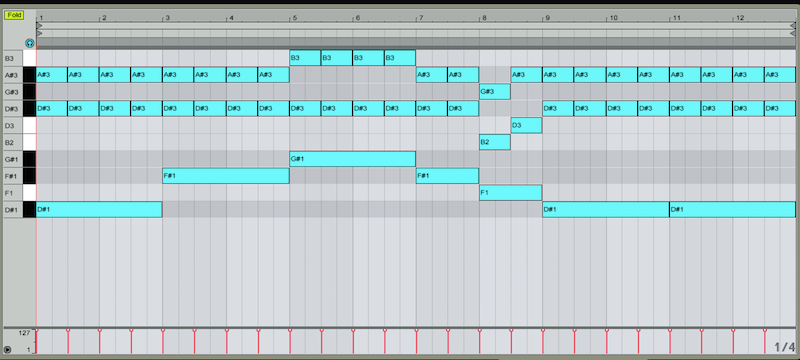Select the D#3 note starting at bar 5
Image resolution: width=800 pixels, height=360 pixels.
tap(305, 109)
